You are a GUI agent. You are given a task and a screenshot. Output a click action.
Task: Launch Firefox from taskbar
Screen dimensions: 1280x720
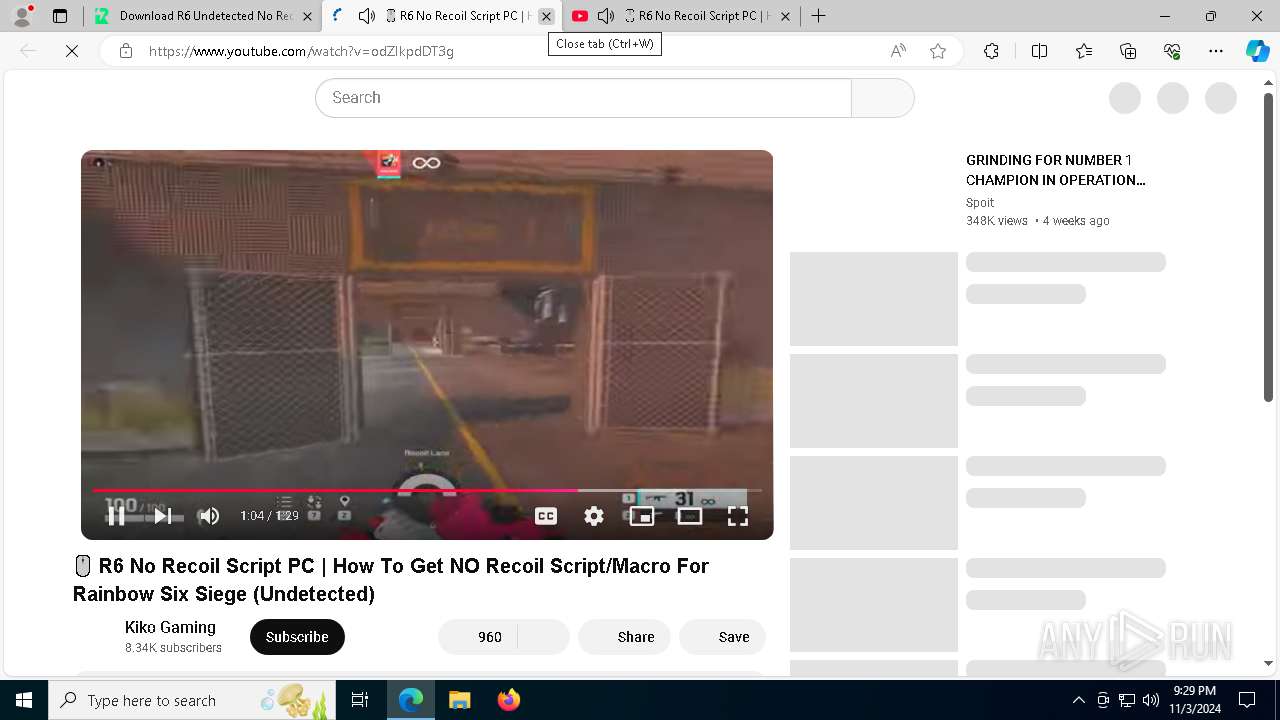coord(508,700)
